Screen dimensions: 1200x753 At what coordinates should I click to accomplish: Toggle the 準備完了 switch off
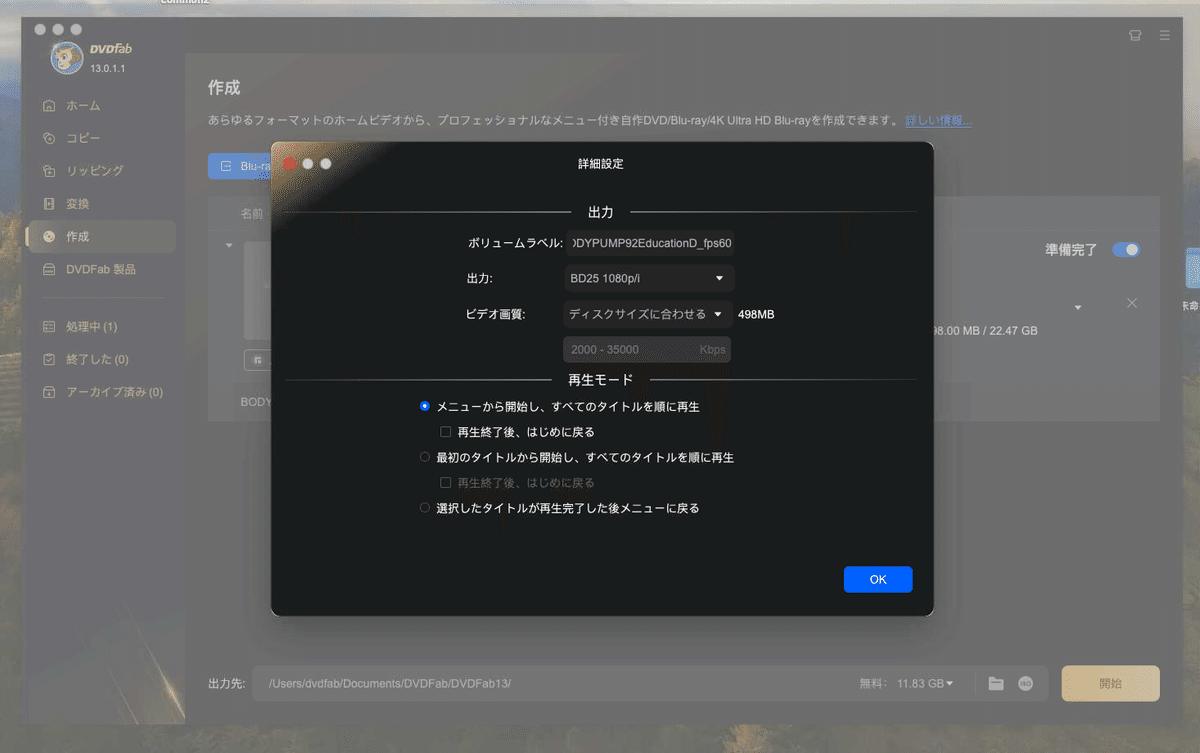[x=1126, y=250]
